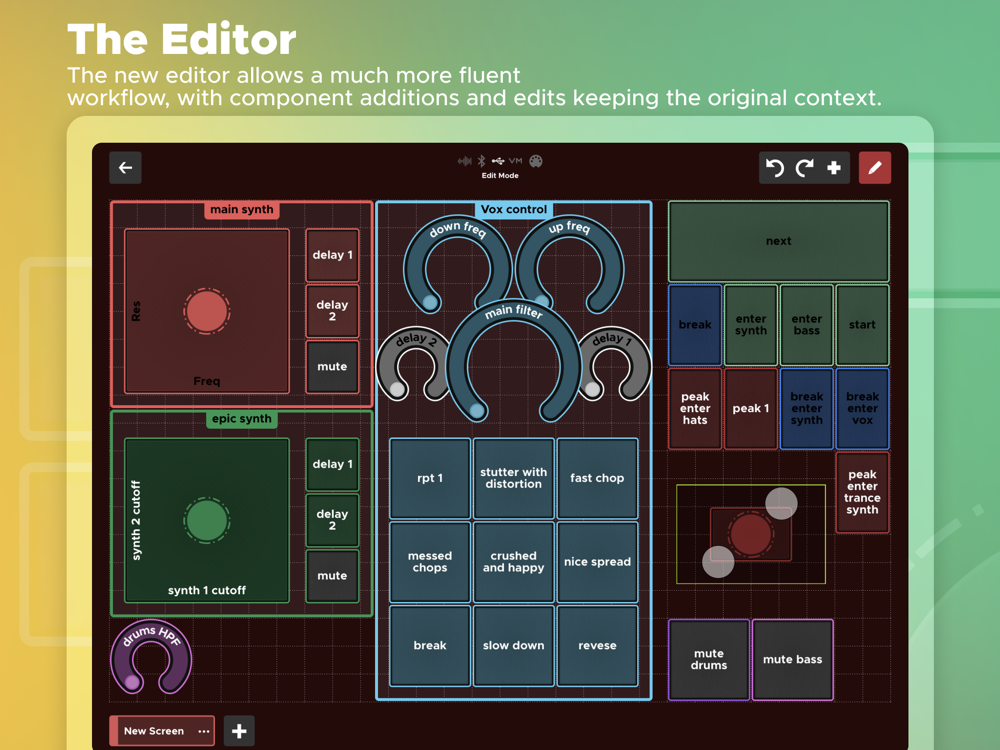Screen dimensions: 1000x750
Task: Tap the crushed and happy pad
Action: (x=513, y=562)
